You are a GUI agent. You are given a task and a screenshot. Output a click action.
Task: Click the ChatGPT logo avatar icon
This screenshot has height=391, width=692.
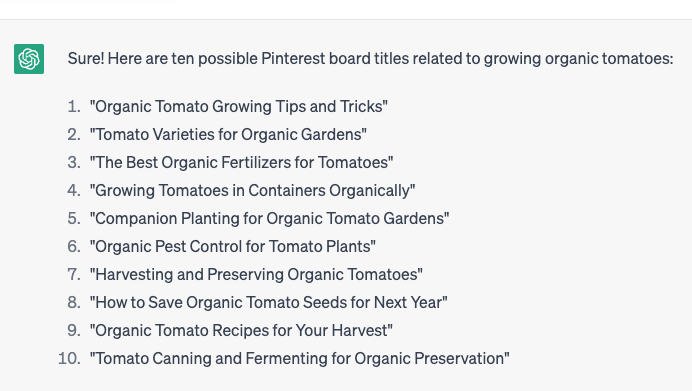coord(29,59)
